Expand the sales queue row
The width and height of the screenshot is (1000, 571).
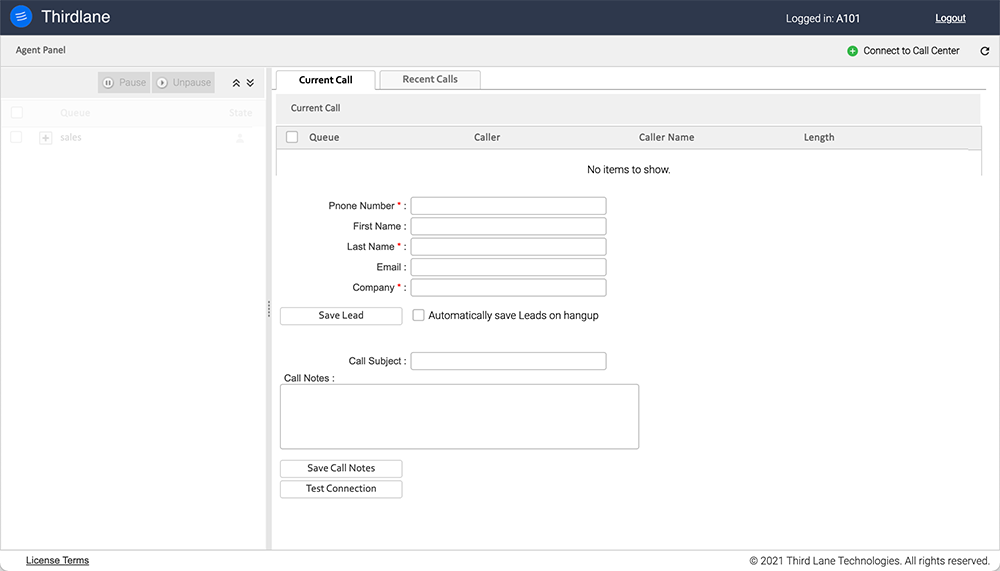coord(45,138)
